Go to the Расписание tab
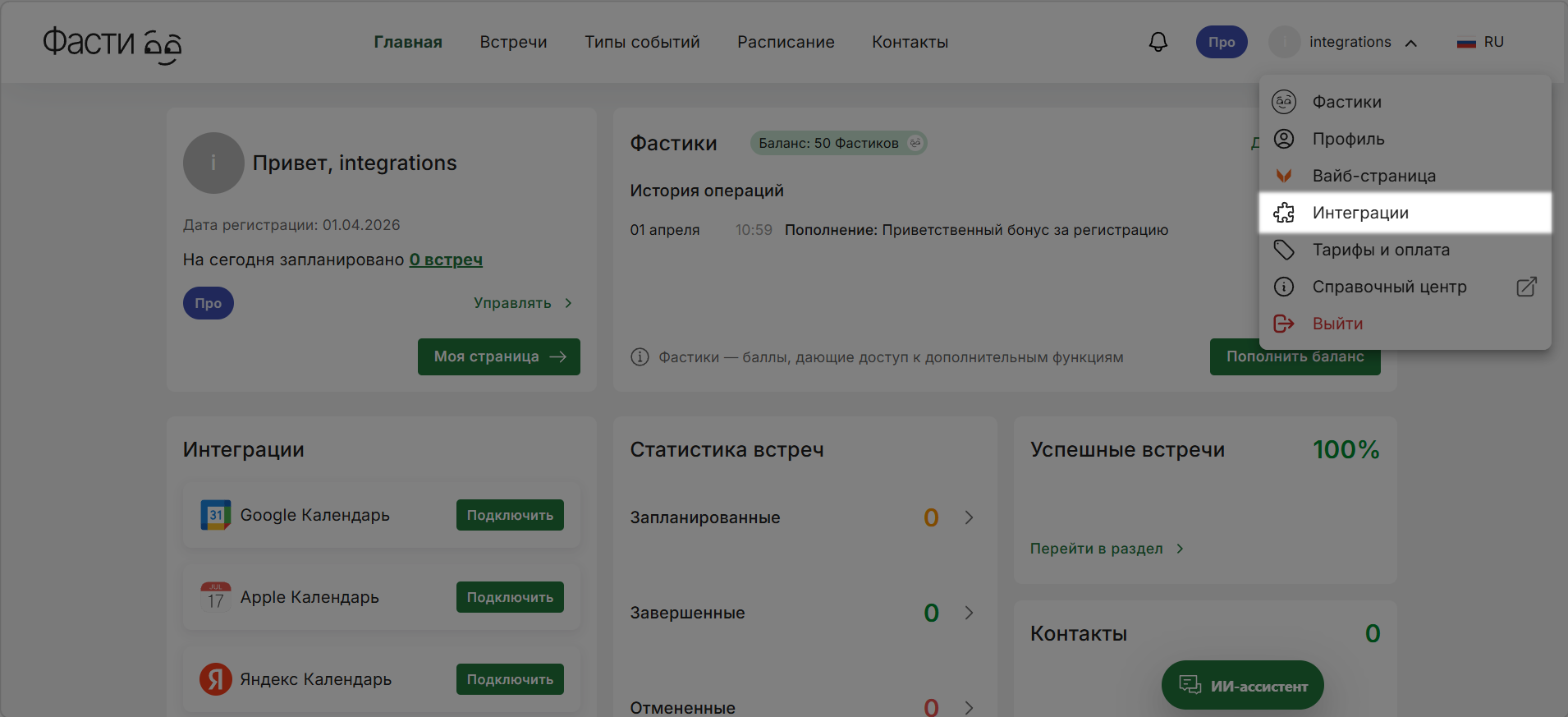 point(786,42)
